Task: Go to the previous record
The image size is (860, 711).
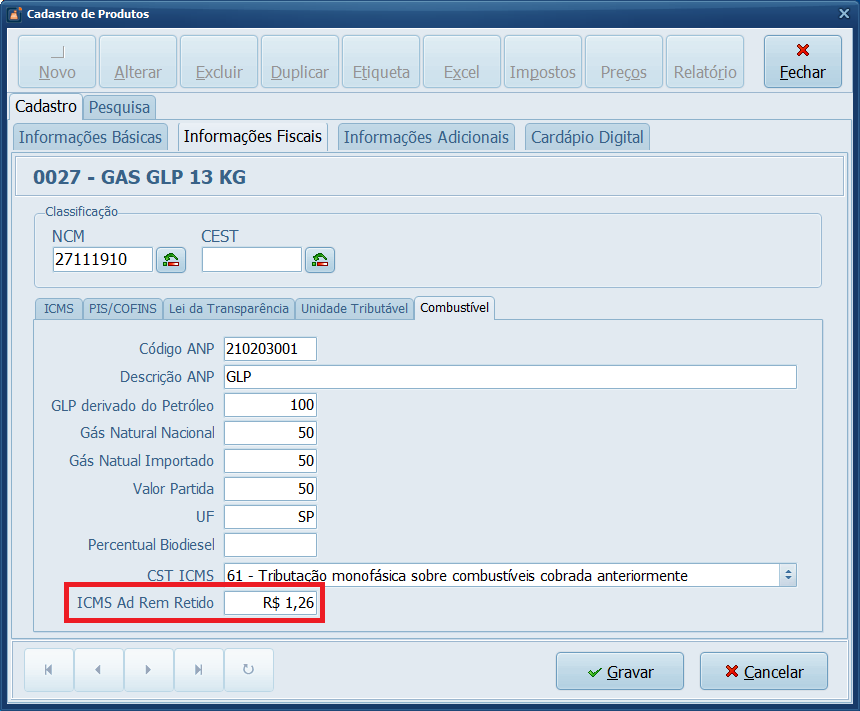Action: [98, 670]
